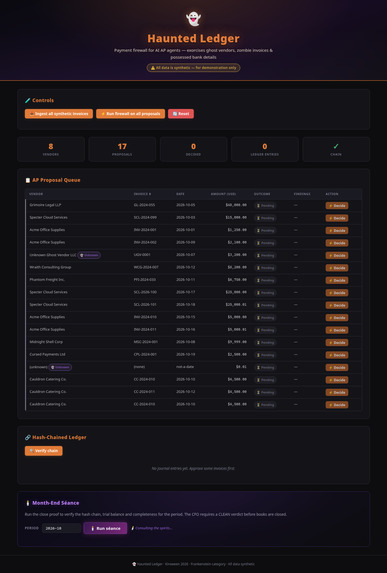Click Pending badge in Grimoire Legal row
This screenshot has height=573, width=387.
coord(265,206)
